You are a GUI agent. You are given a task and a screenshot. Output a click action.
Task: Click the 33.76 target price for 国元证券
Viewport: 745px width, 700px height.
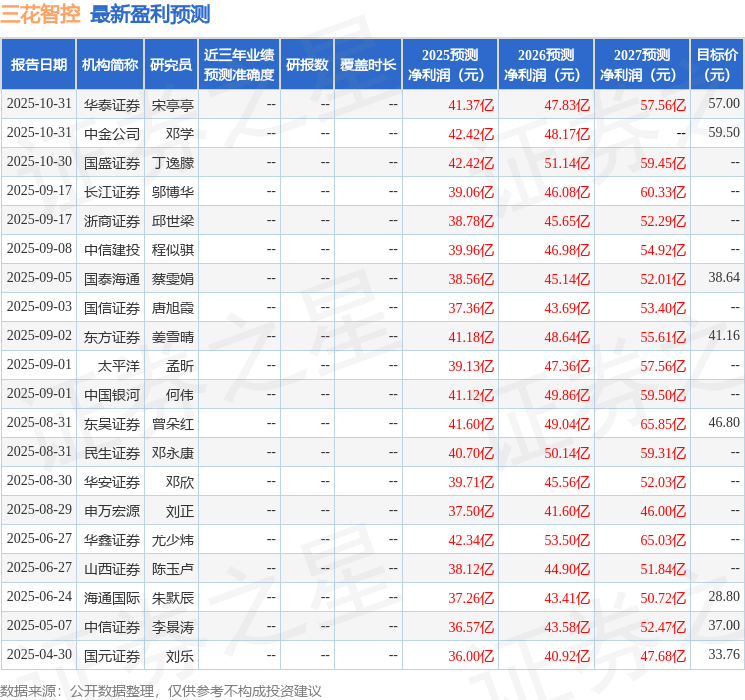[x=723, y=656]
